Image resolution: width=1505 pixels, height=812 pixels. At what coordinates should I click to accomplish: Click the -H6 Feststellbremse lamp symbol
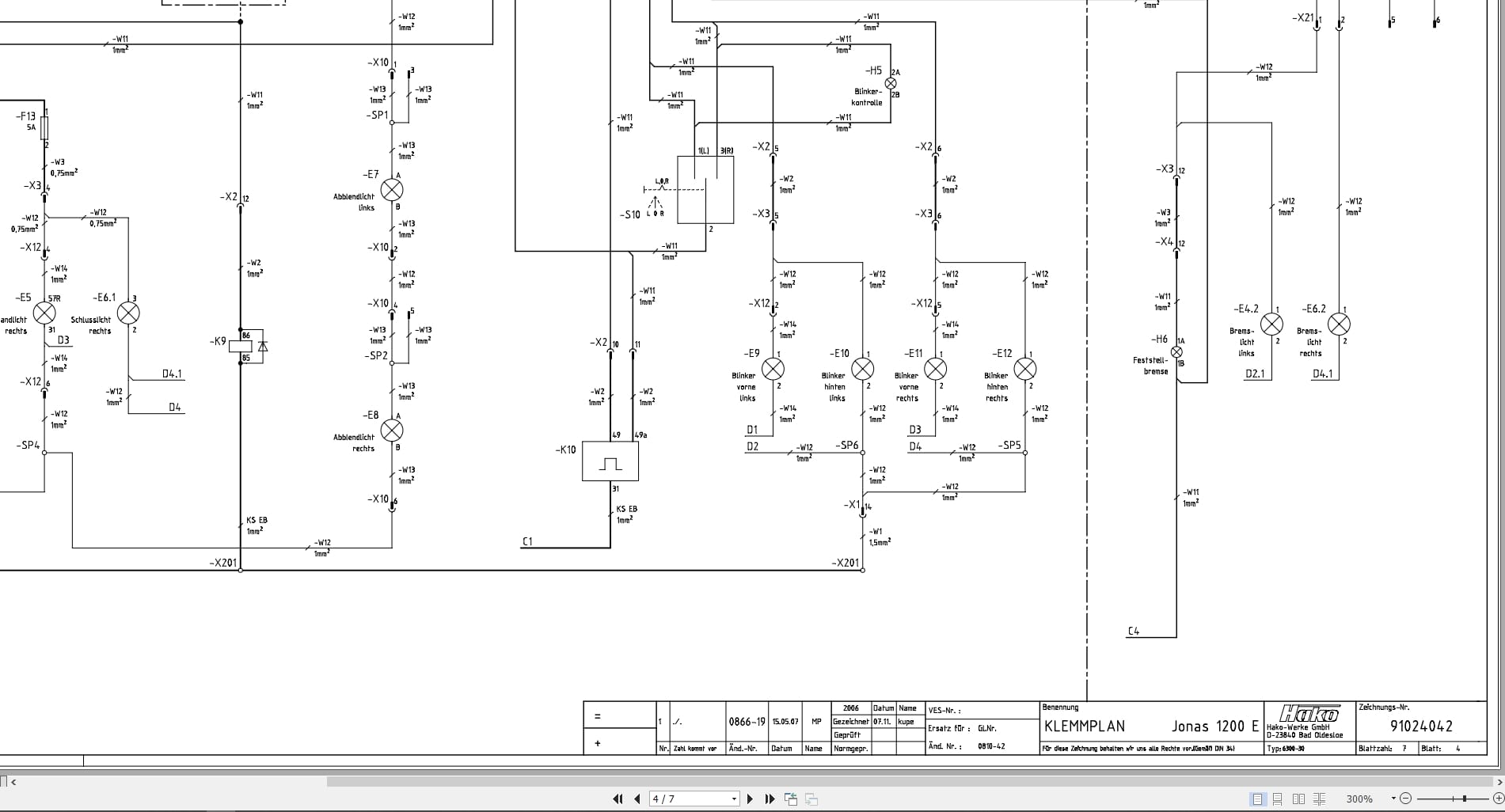pyautogui.click(x=1176, y=351)
